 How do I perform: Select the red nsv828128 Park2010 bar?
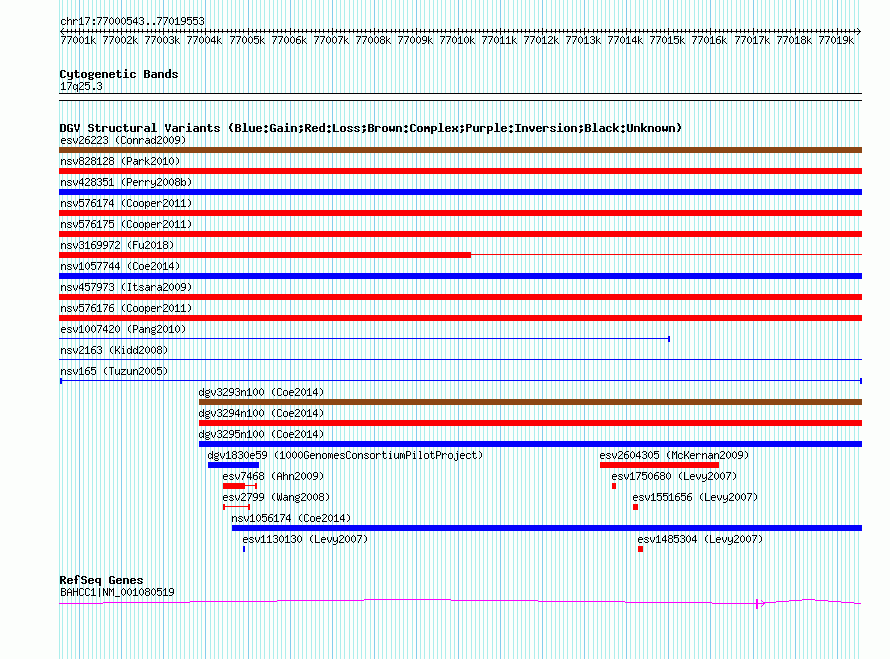pos(460,171)
